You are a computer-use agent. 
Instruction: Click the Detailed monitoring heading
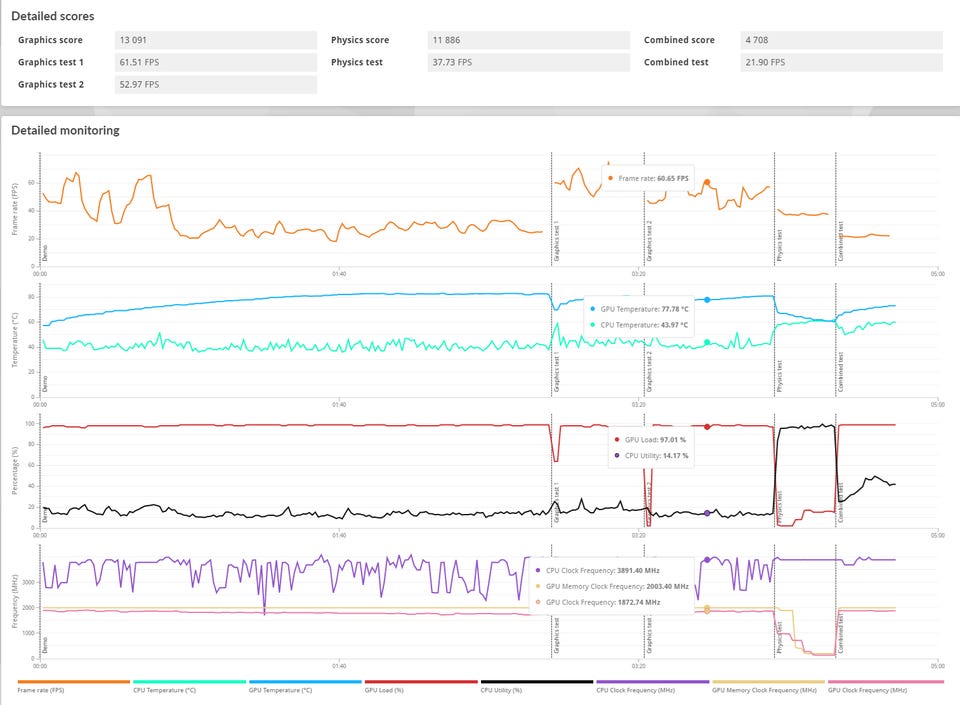coord(66,130)
